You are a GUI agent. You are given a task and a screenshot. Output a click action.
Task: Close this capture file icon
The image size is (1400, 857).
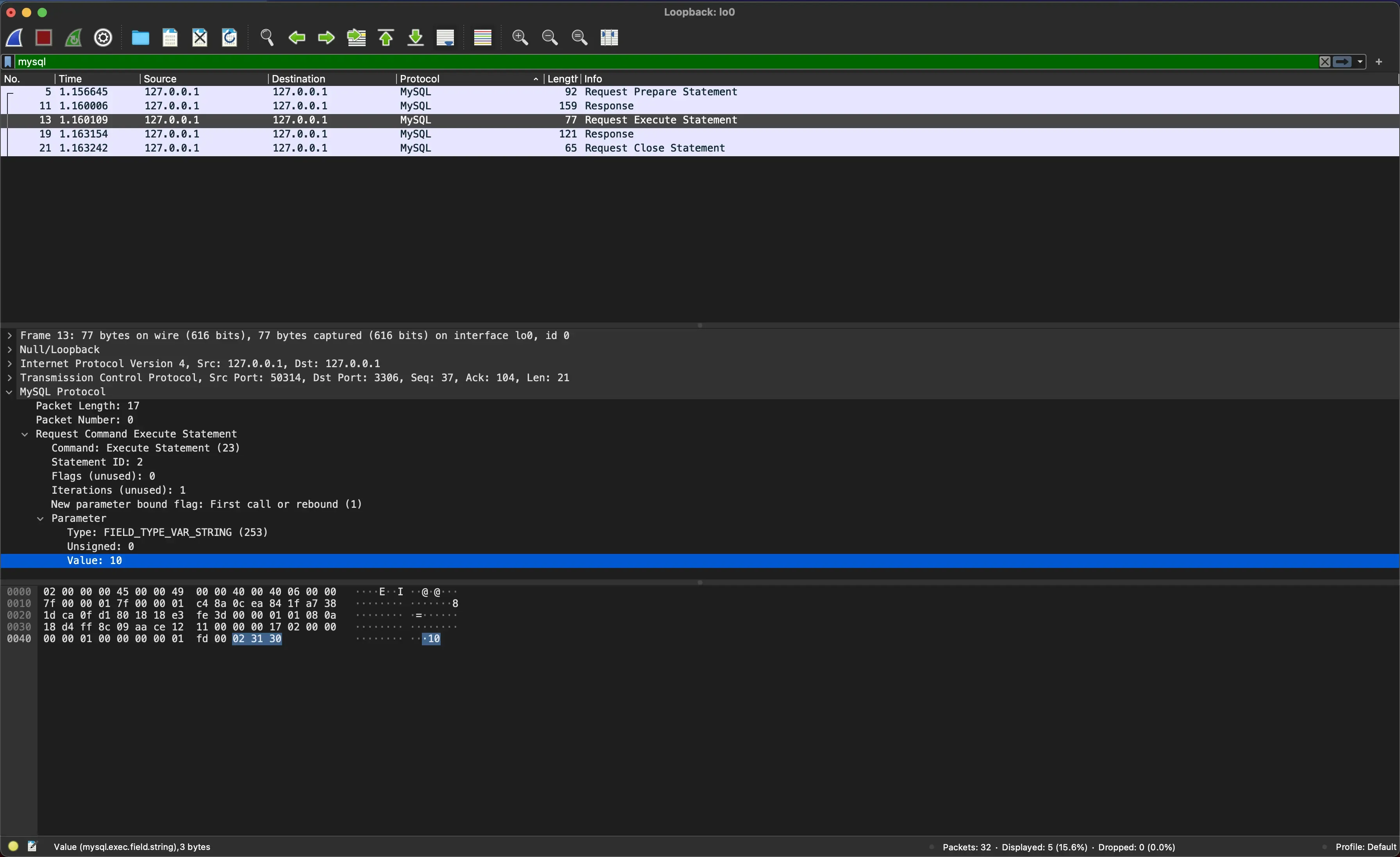click(x=200, y=37)
